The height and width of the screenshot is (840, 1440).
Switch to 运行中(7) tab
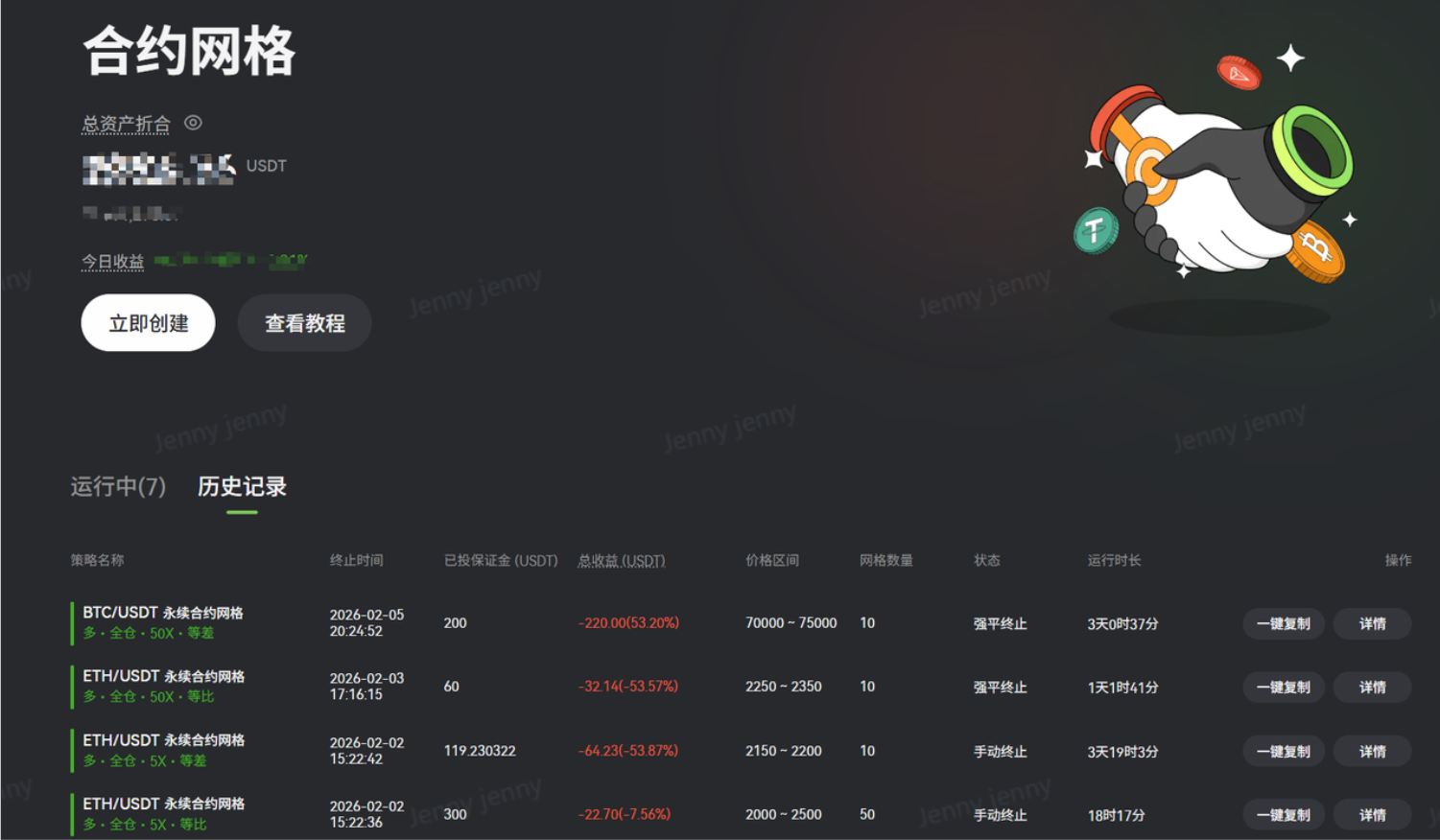[x=118, y=487]
